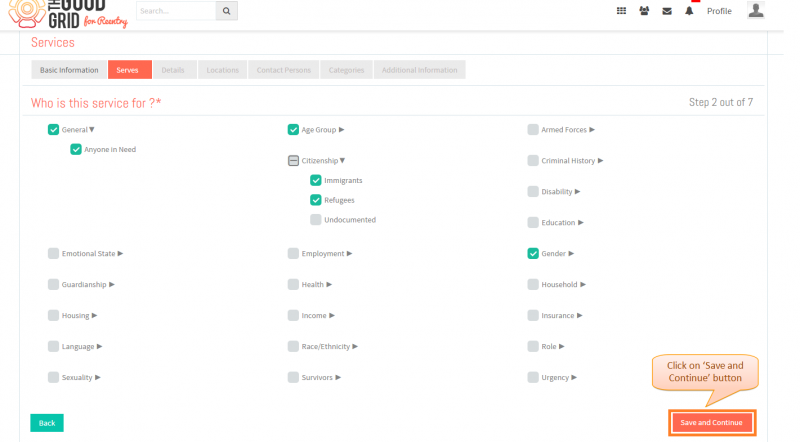Enable the Armed Forces checkbox
Screen dimensions: 800x442
(x=533, y=130)
